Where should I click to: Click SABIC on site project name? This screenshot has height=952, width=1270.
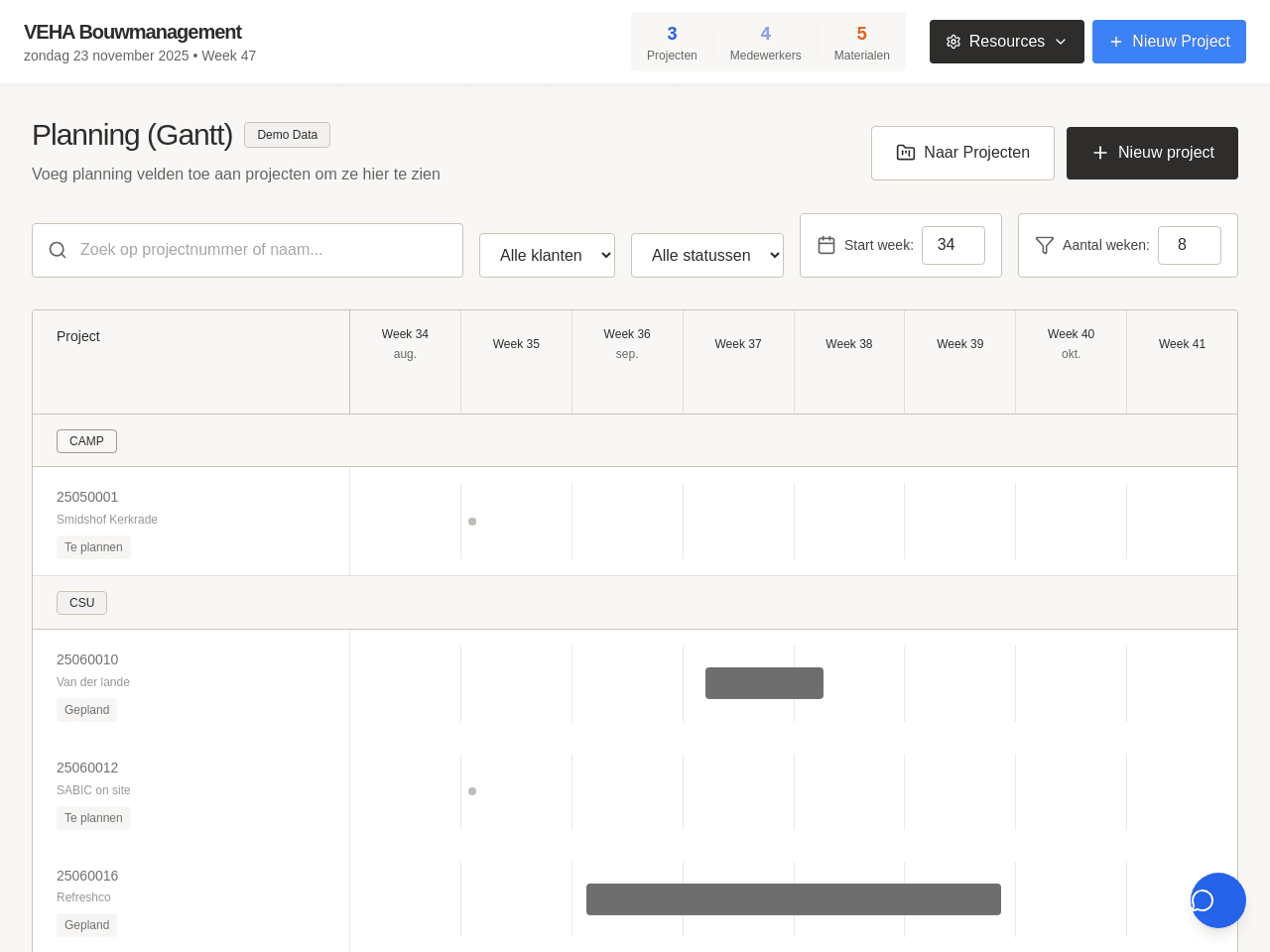93,790
